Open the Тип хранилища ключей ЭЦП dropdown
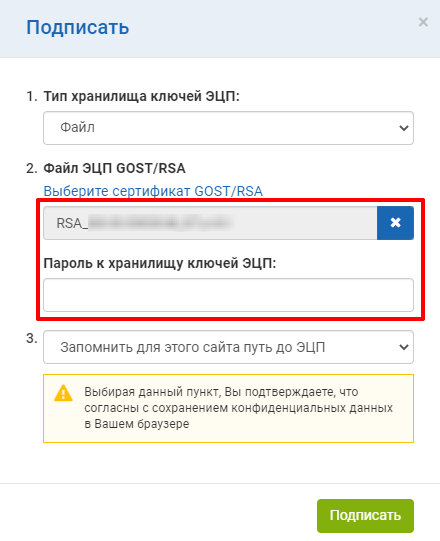440x541 pixels. [228, 128]
